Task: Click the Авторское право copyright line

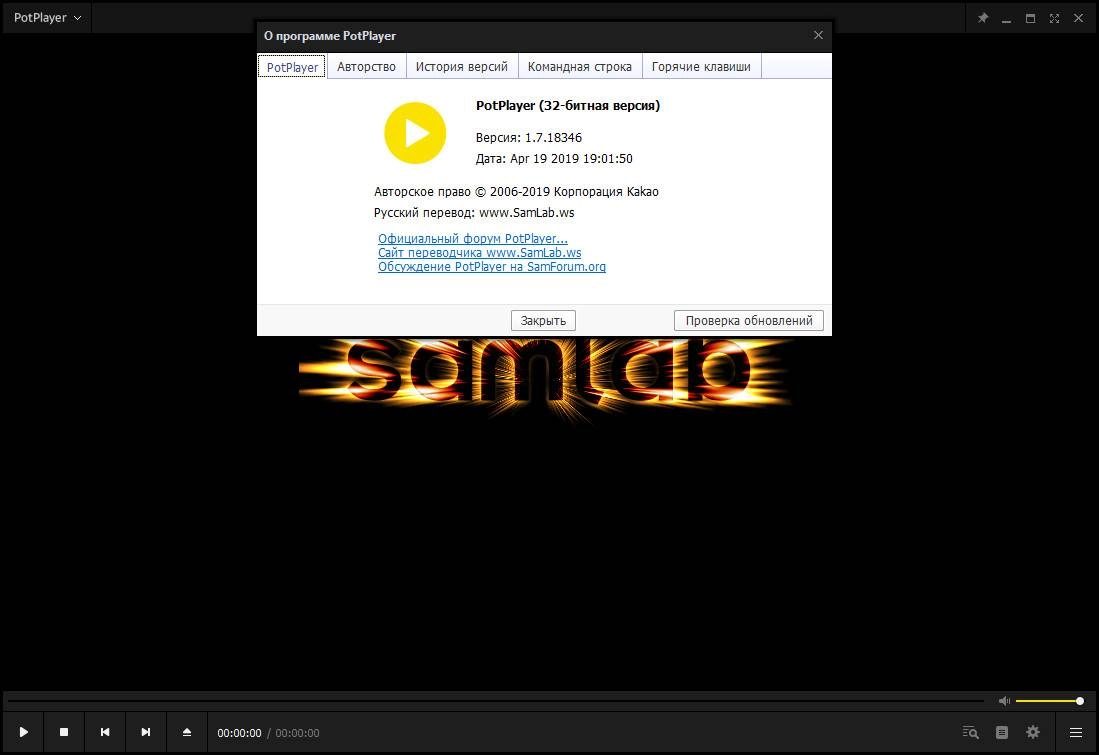Action: [517, 191]
